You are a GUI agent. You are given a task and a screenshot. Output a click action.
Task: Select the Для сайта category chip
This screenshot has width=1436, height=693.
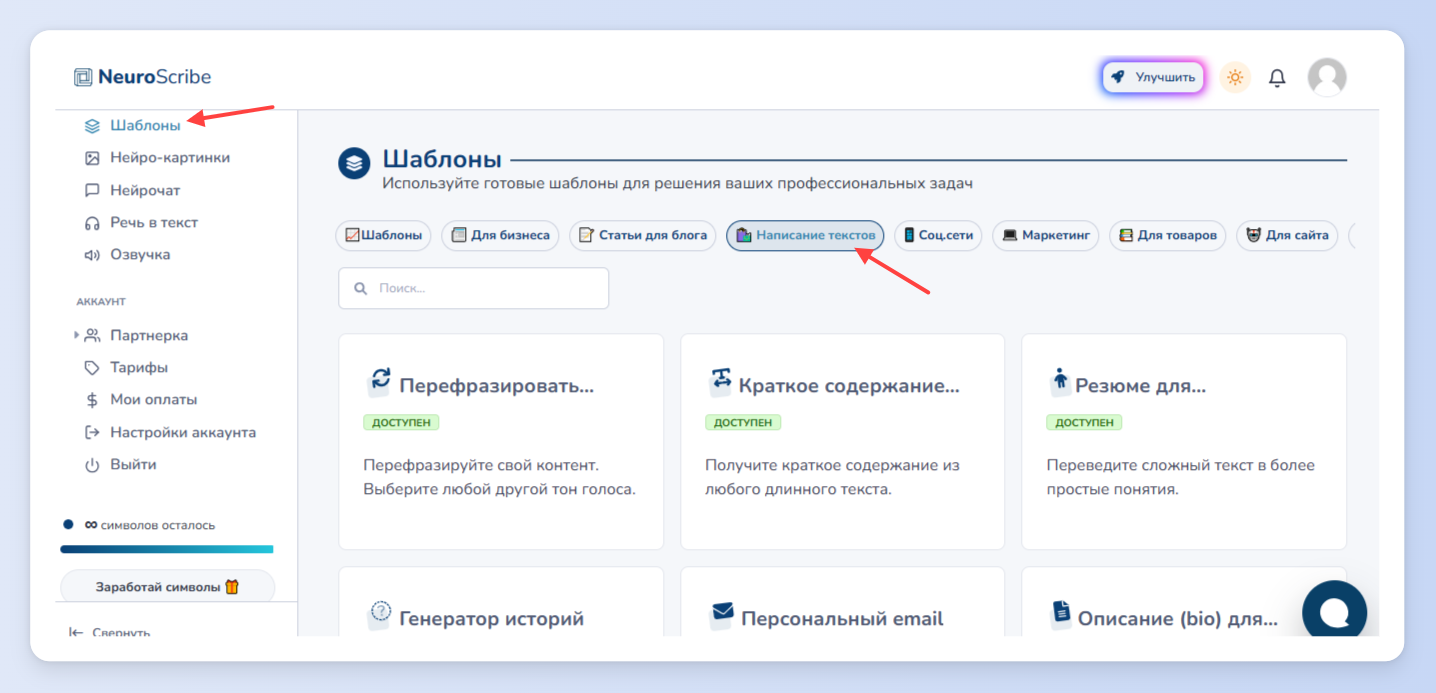click(x=1287, y=236)
